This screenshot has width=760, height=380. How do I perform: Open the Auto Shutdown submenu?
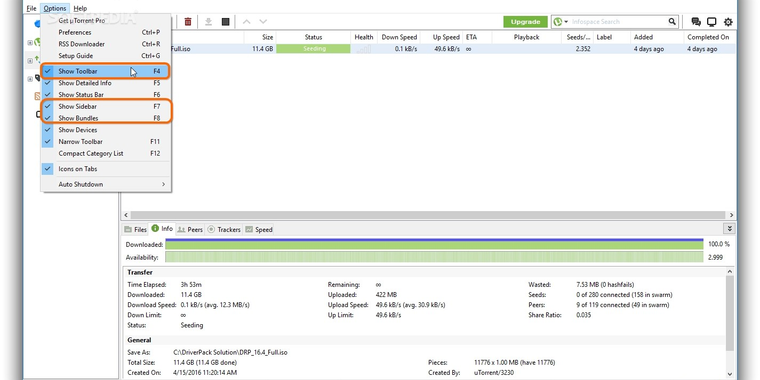coord(106,184)
